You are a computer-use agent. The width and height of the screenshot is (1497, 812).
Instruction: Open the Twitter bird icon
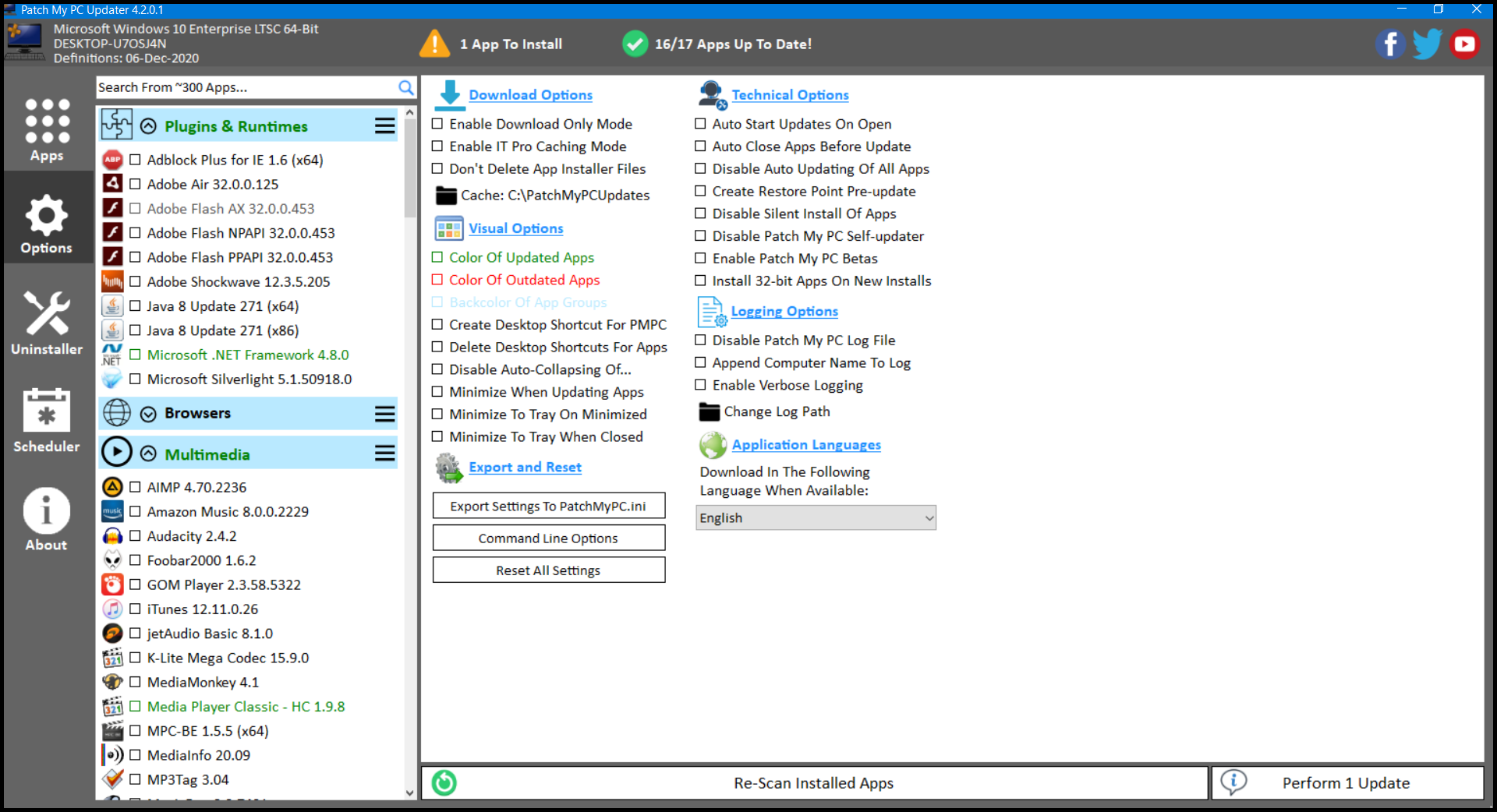click(1427, 44)
